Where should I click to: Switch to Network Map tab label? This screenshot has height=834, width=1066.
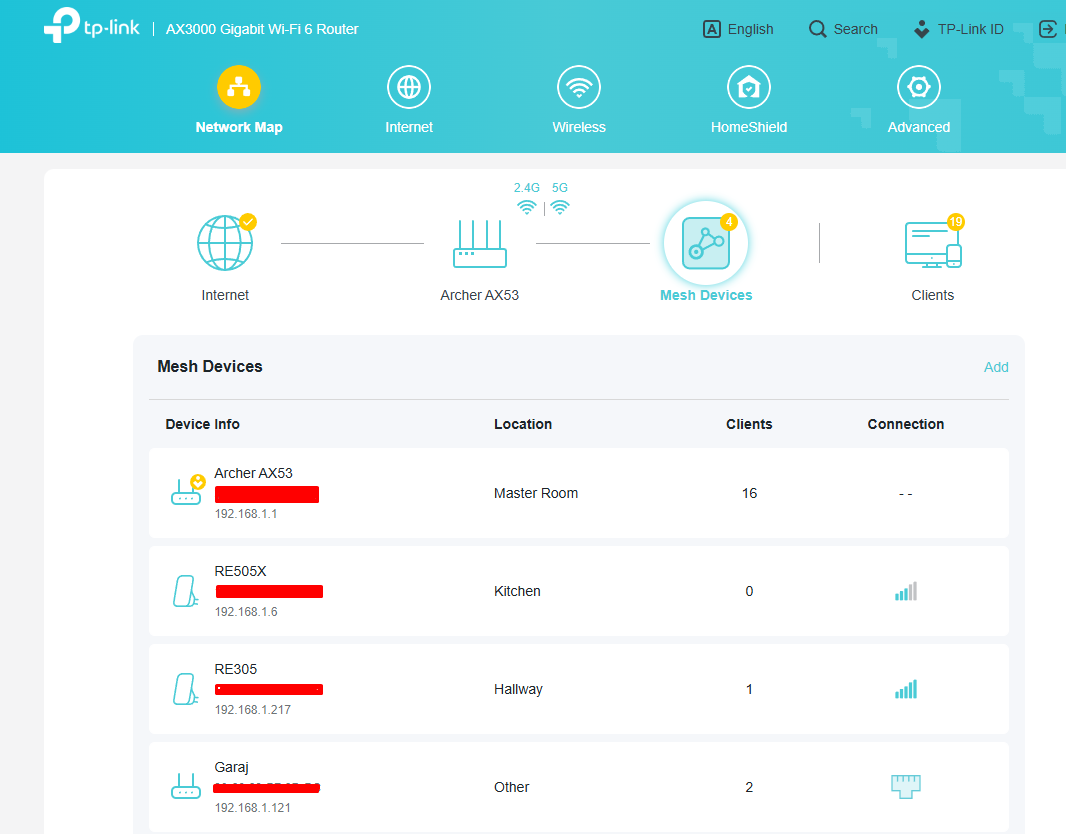click(239, 127)
